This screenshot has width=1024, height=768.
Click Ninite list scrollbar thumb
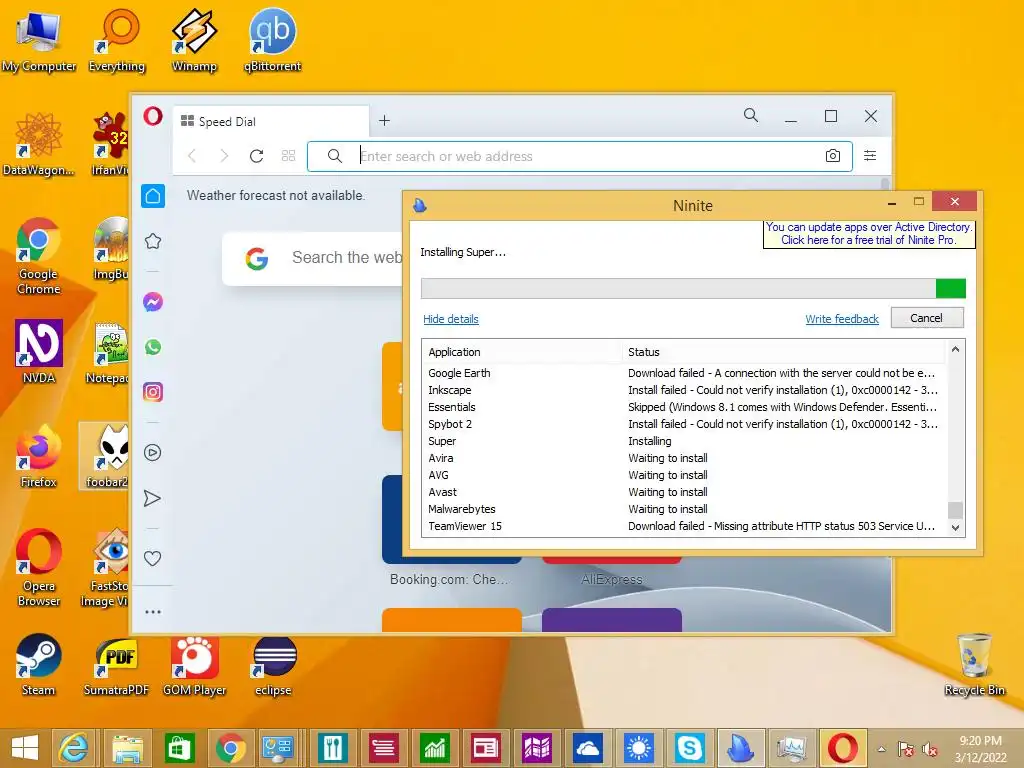point(955,509)
